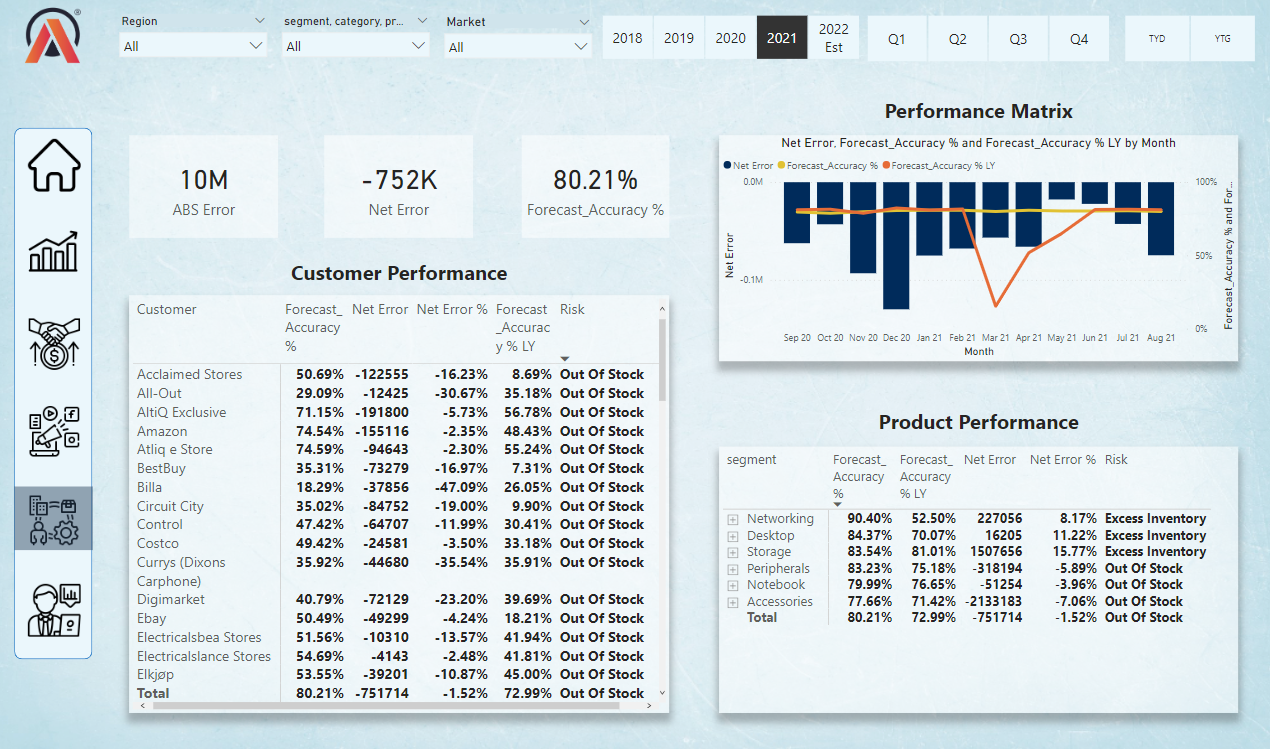Expand the Networking segment row
1270x749 pixels.
click(732, 518)
